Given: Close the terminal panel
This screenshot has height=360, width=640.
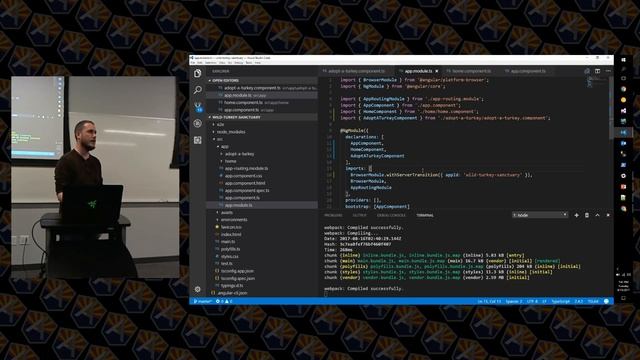Looking at the screenshot, I should (x=608, y=215).
